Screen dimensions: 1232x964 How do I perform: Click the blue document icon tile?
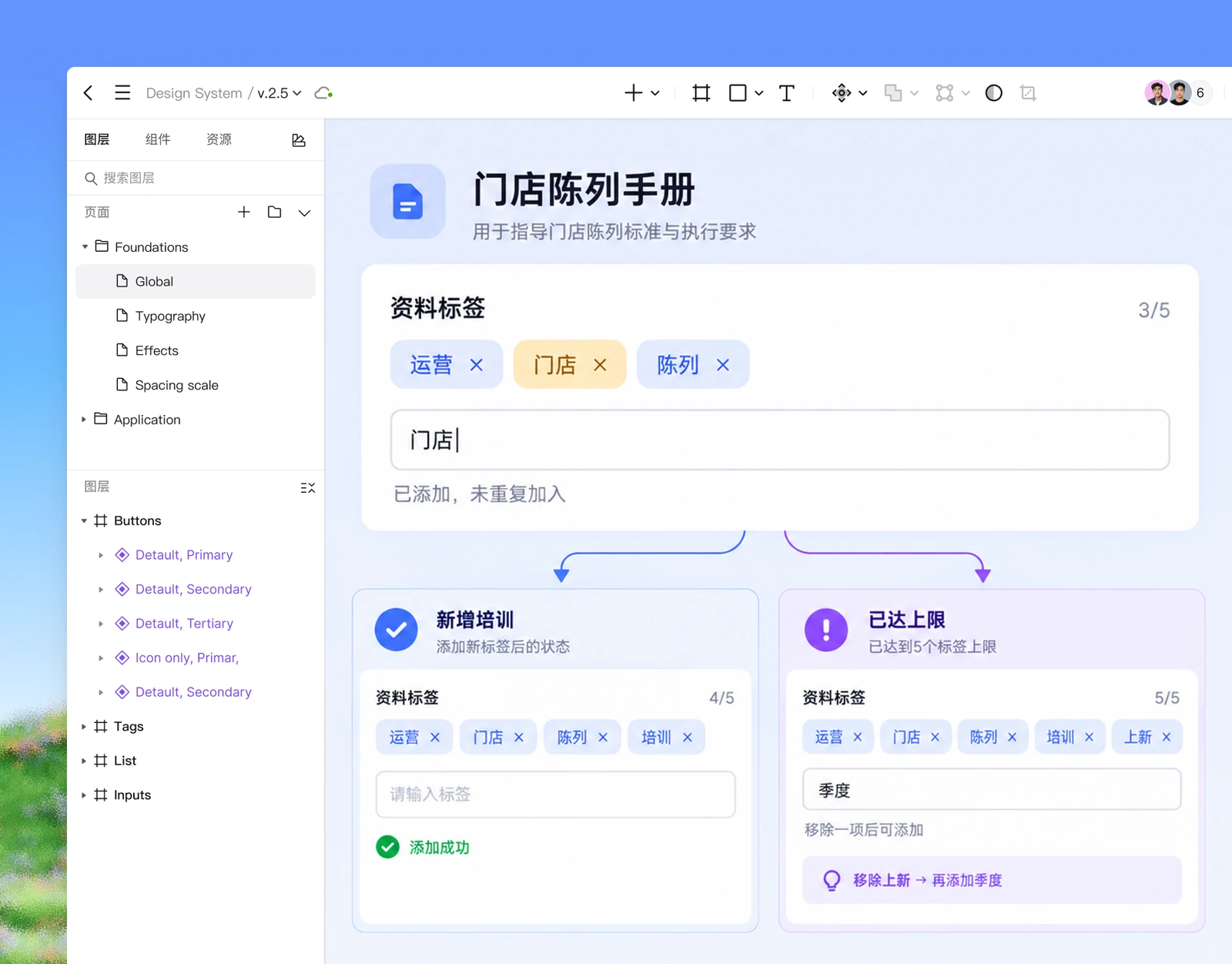pyautogui.click(x=408, y=201)
